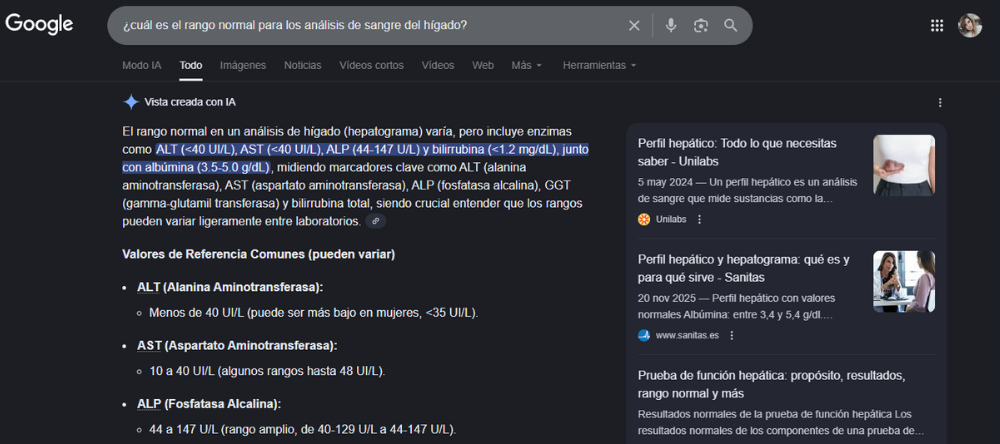
Task: Click 'Menos de 40 UI/L' line
Action: 313,313
